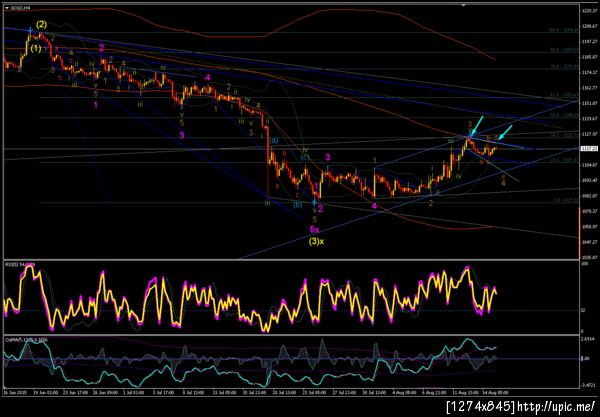
Task: Click the OsMA scale value -3.4721
Action: [x=588, y=386]
